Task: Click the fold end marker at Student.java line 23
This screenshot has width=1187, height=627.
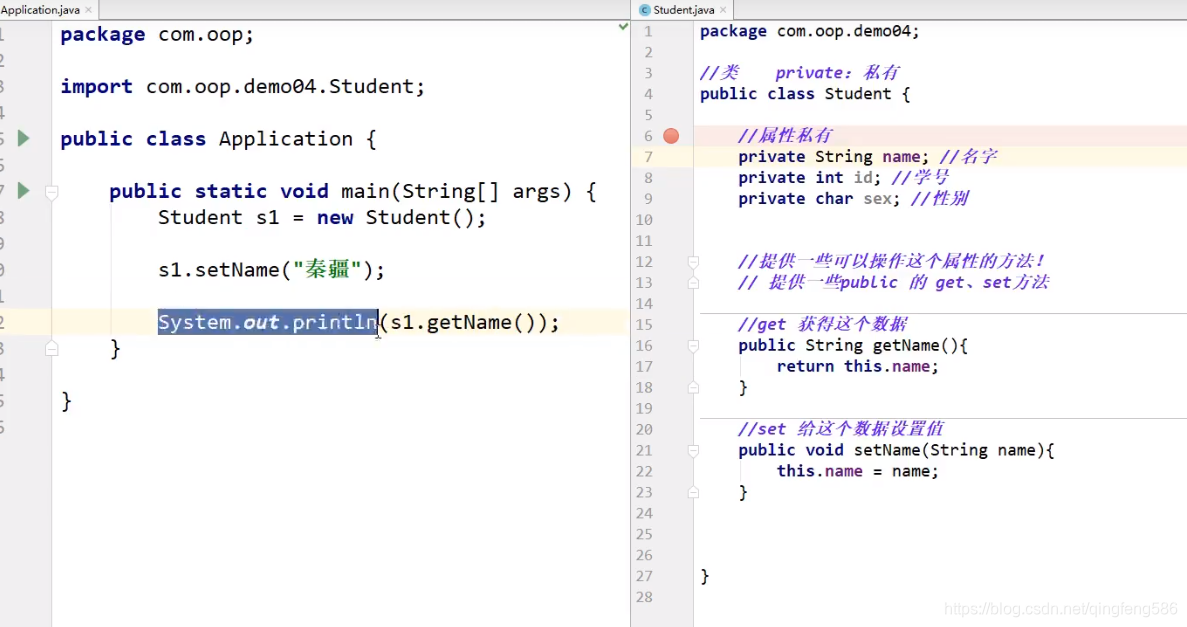Action: 693,492
